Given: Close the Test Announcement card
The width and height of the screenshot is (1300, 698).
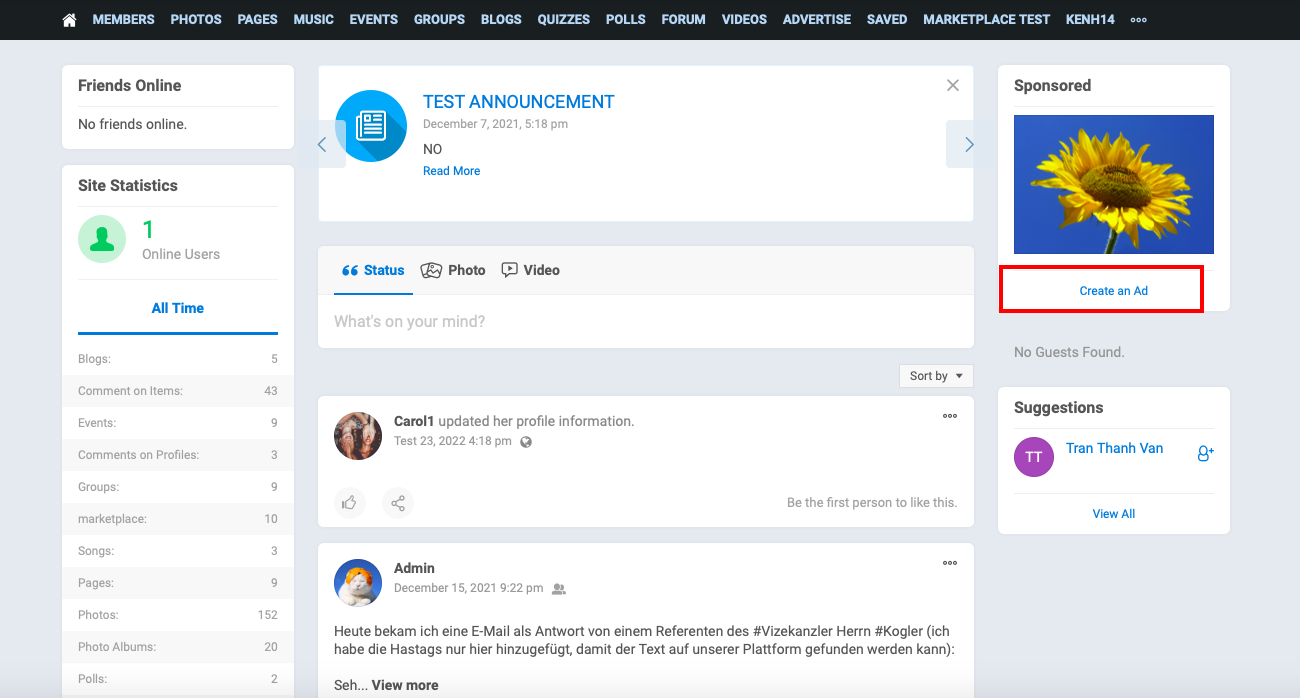Looking at the screenshot, I should 953,86.
